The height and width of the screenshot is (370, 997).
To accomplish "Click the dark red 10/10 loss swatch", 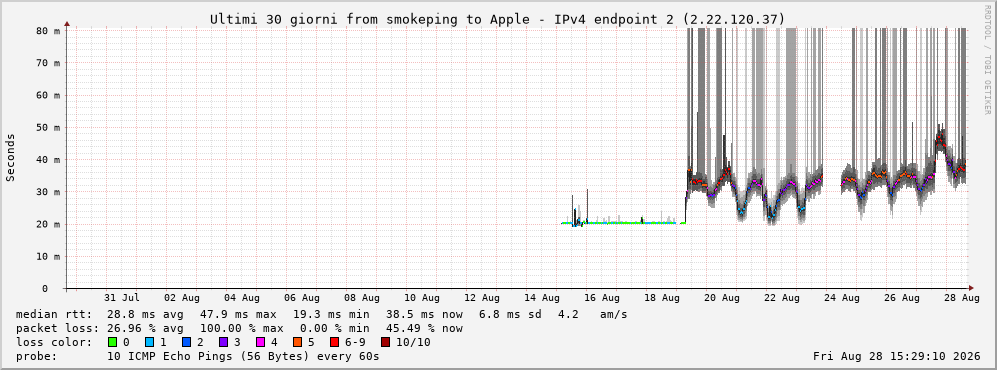I will (386, 342).
